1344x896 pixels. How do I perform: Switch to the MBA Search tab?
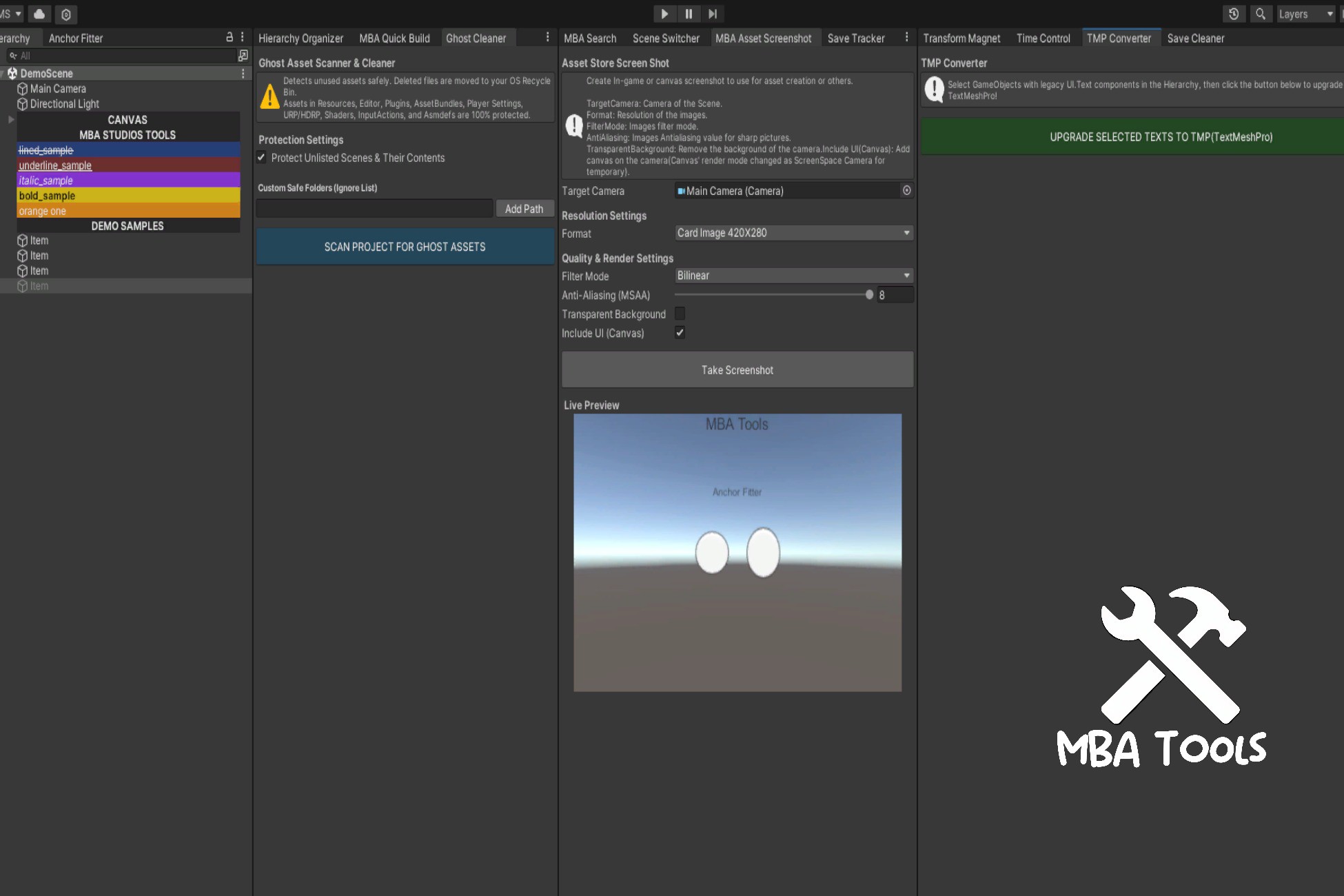tap(590, 38)
